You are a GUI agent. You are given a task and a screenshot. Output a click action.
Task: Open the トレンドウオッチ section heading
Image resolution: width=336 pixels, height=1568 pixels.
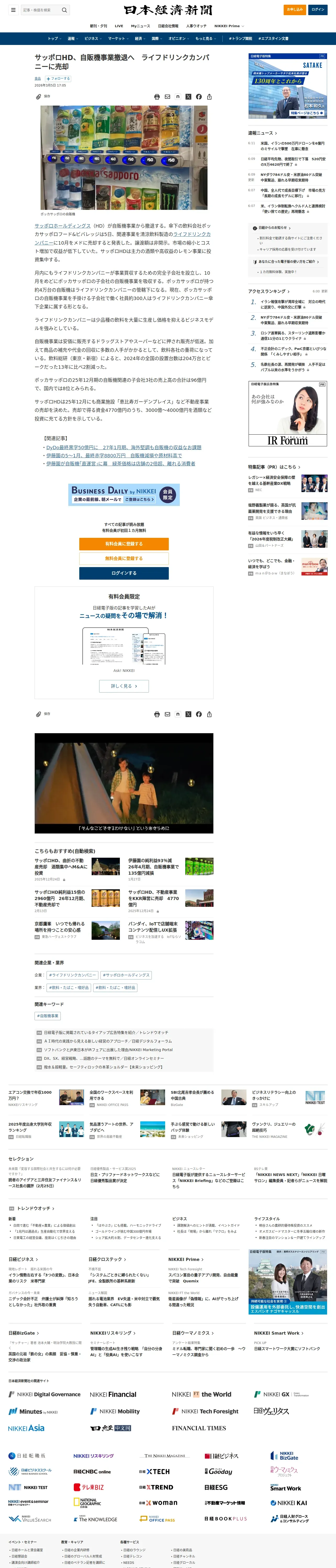[x=35, y=1208]
